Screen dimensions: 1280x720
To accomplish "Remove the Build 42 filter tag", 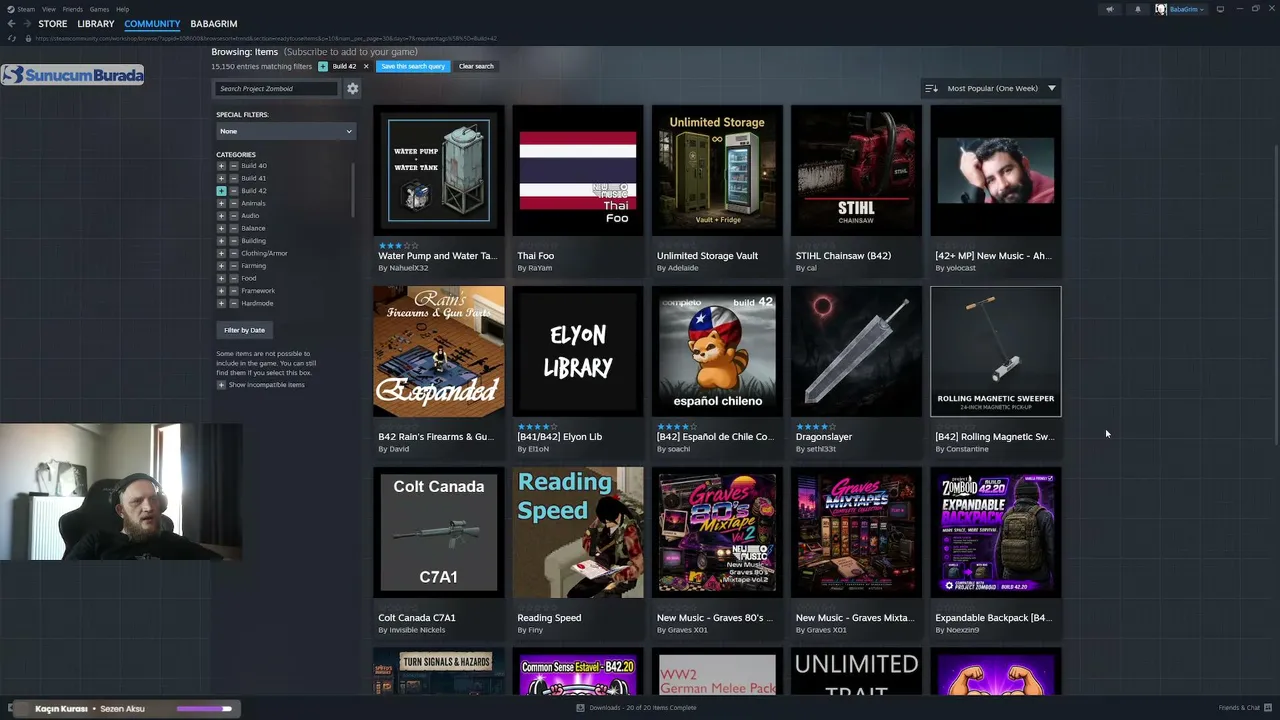I will pos(366,66).
